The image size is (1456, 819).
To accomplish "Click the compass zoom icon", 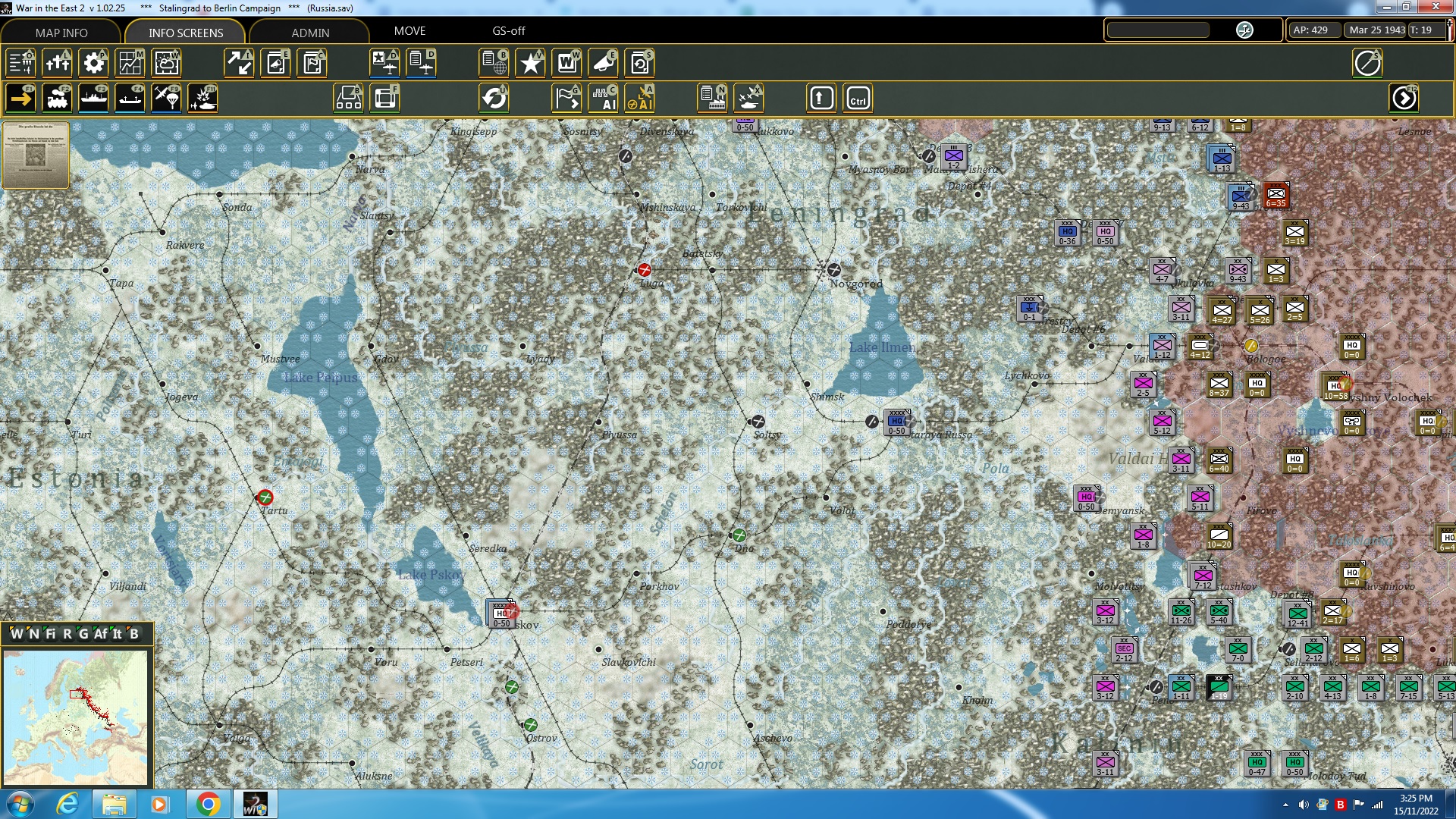I will pyautogui.click(x=1369, y=63).
